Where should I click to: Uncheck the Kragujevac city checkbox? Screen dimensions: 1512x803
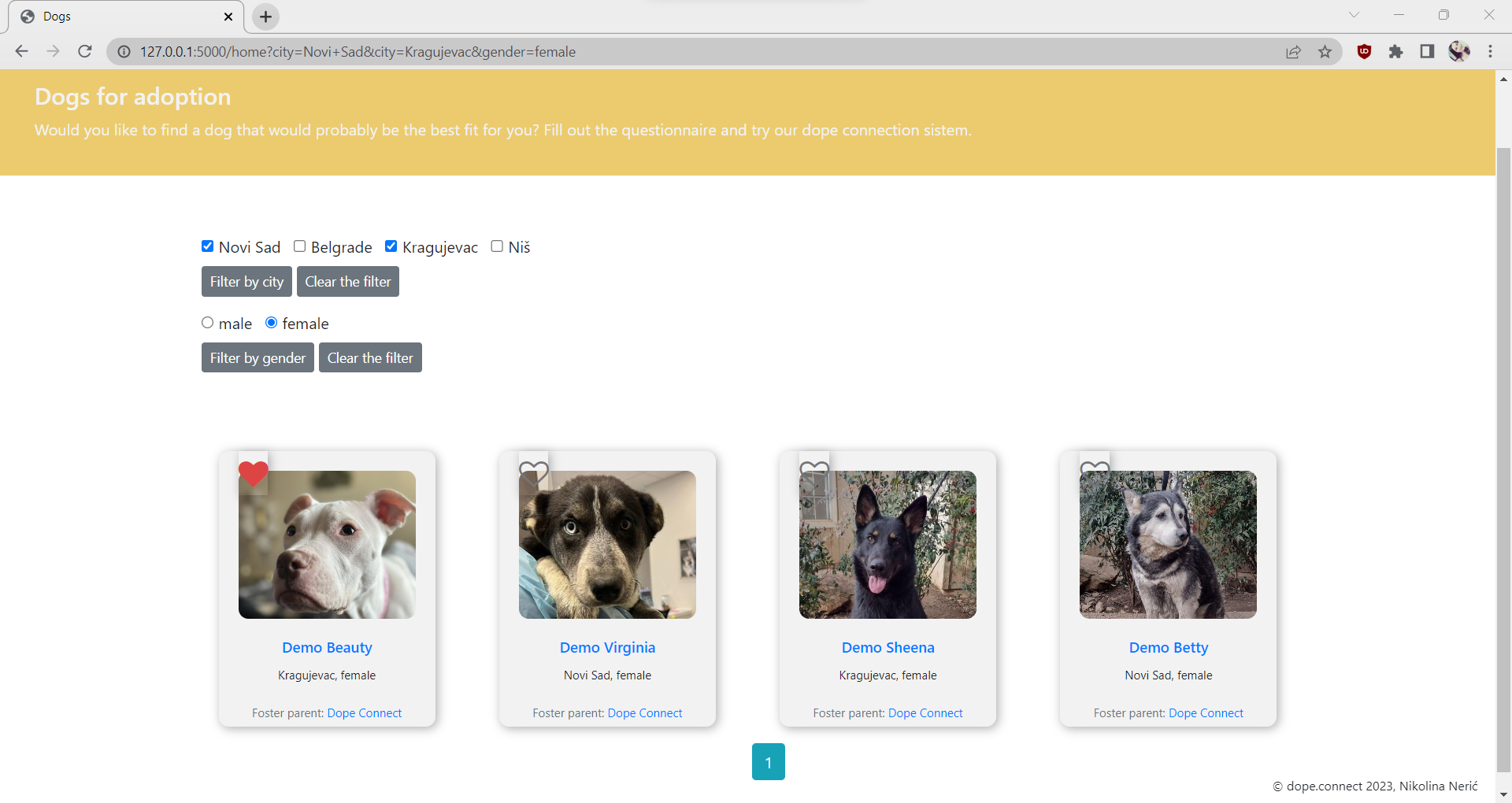391,246
